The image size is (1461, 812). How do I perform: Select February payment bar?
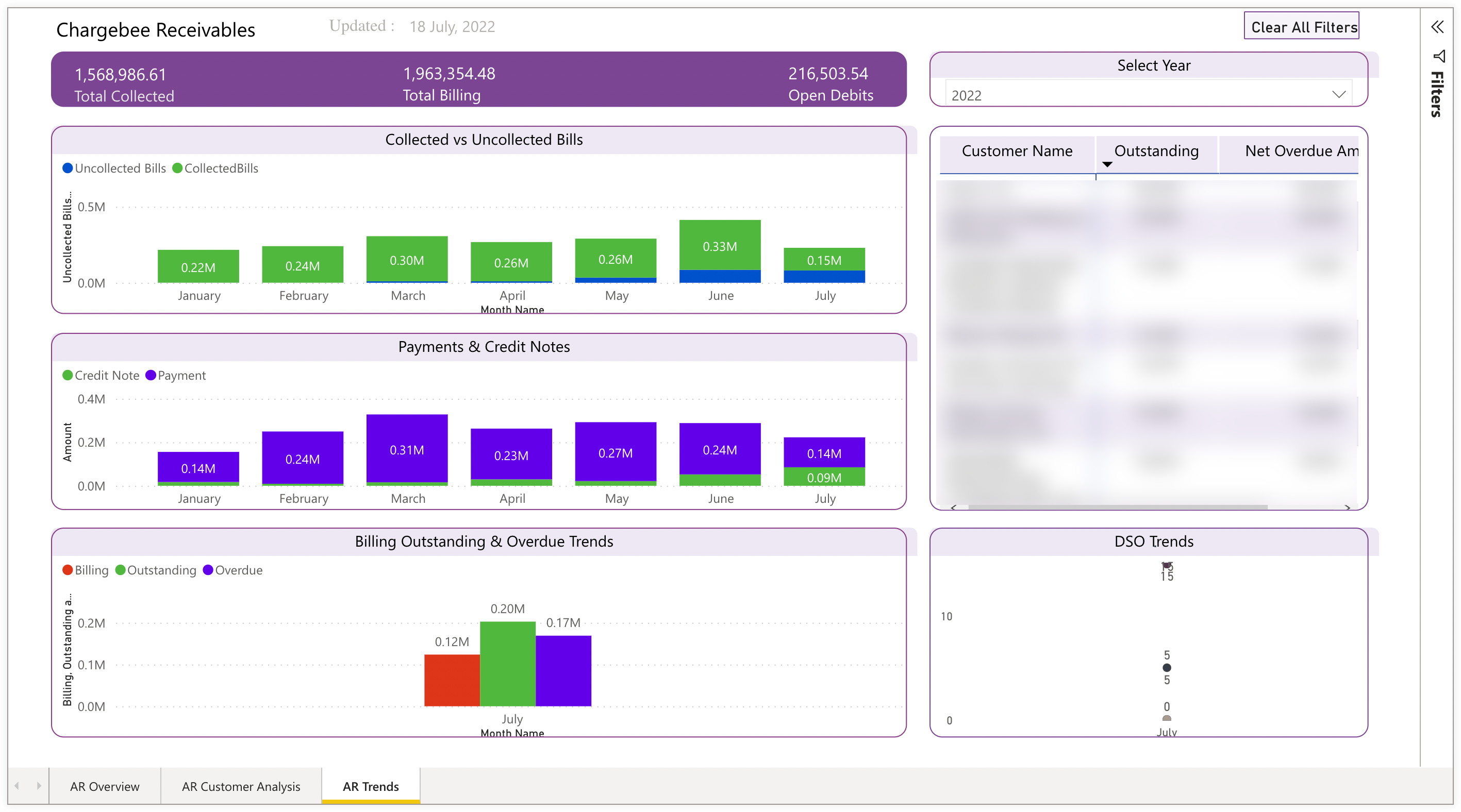click(302, 458)
